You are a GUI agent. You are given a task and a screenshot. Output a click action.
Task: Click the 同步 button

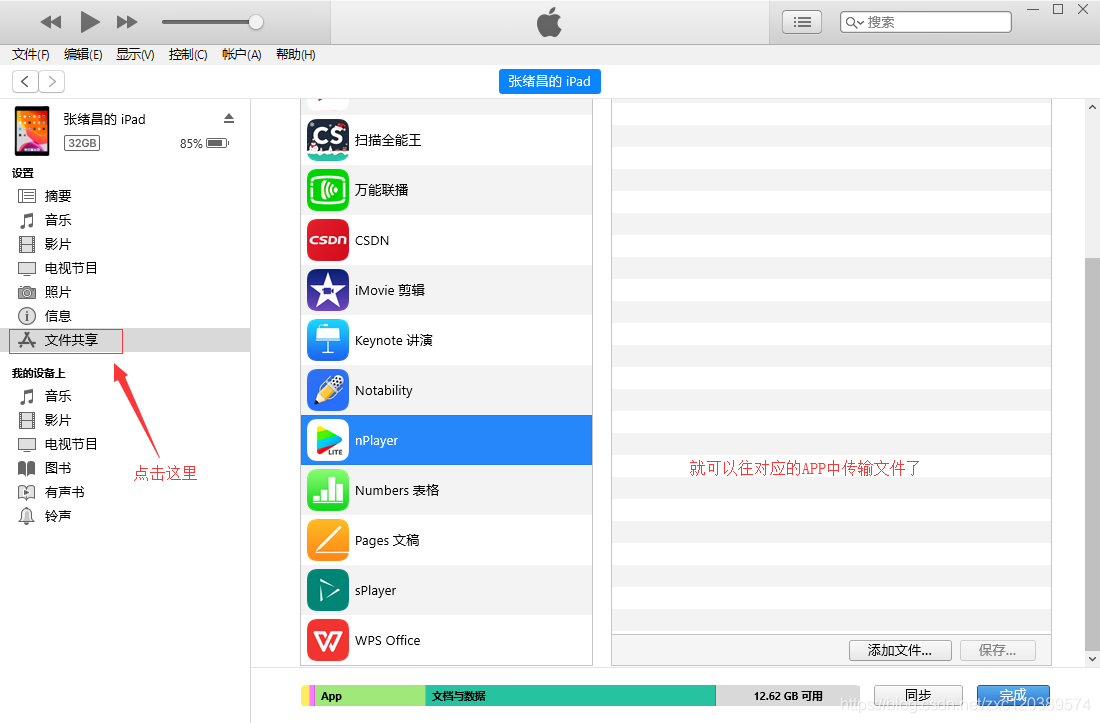click(x=918, y=695)
